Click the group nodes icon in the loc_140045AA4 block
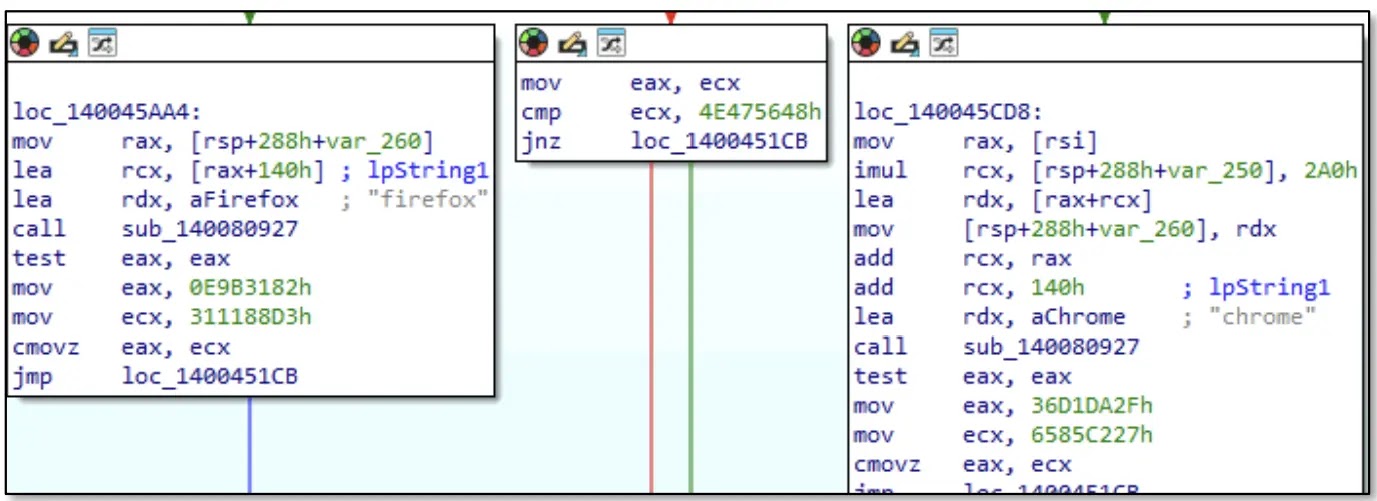 [x=101, y=44]
